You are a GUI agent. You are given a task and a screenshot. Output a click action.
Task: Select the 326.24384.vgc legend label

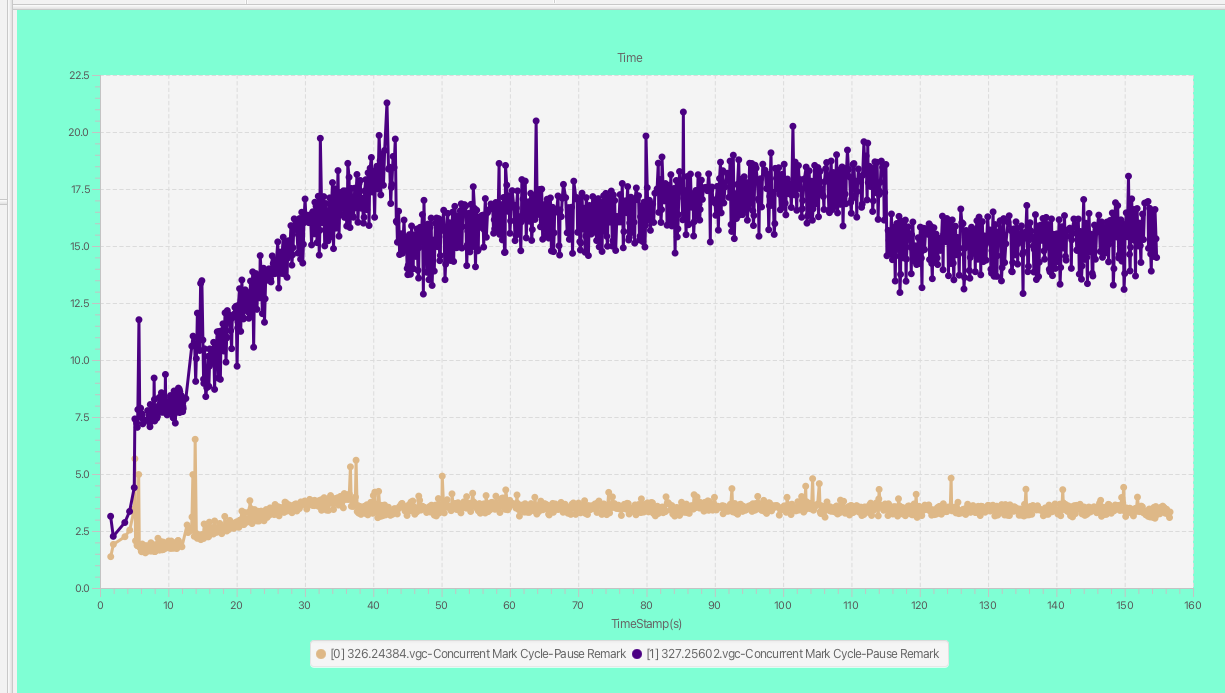[x=478, y=654]
